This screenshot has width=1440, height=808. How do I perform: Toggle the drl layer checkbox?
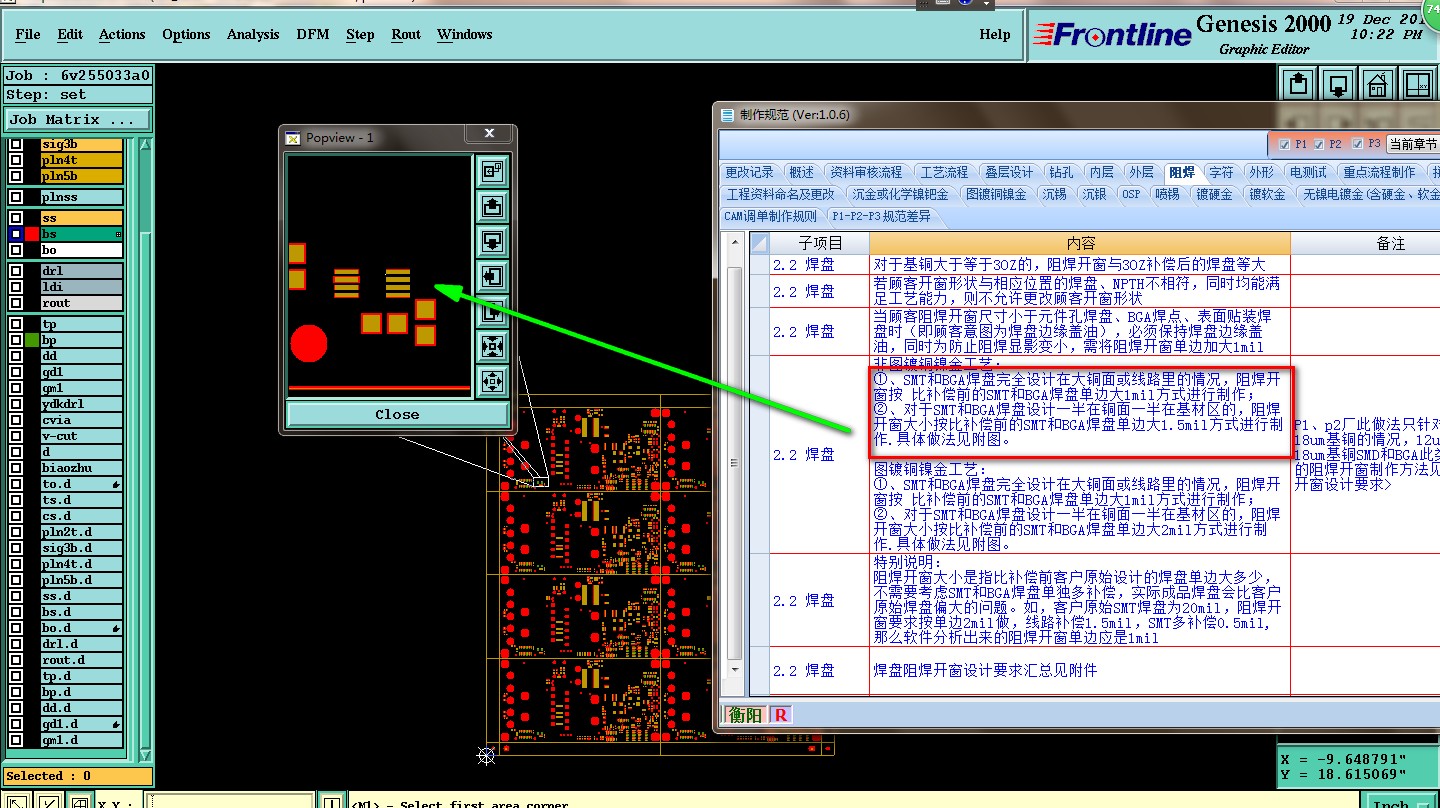point(16,271)
